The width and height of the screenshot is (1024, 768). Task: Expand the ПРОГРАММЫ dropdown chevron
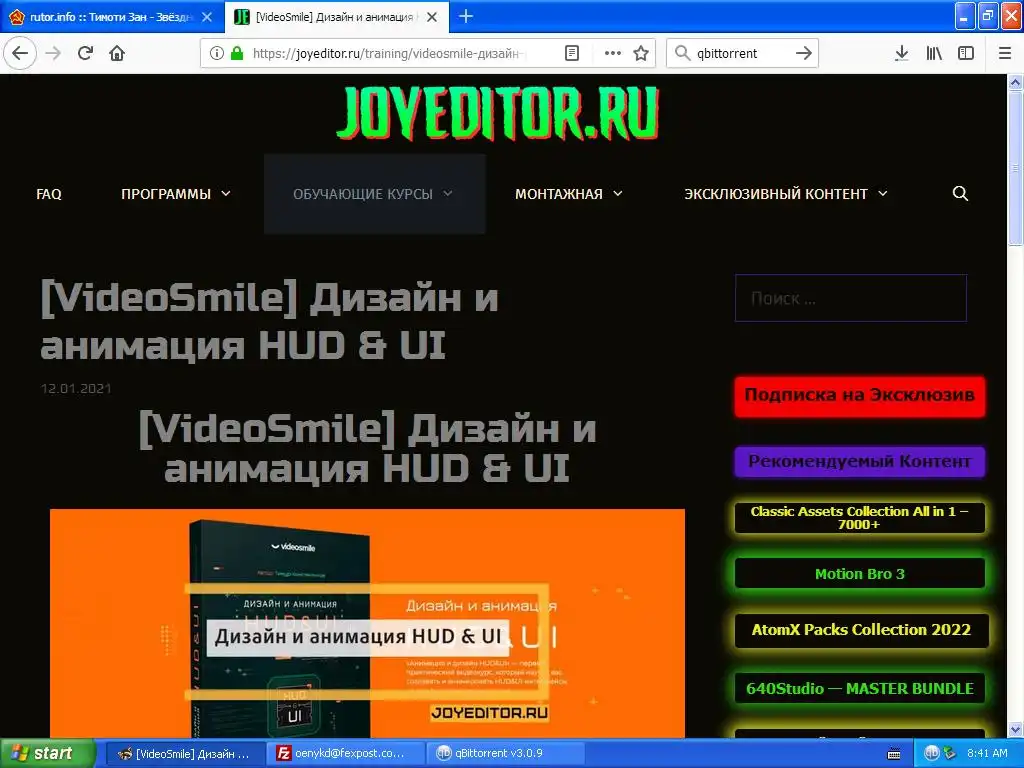pos(226,193)
